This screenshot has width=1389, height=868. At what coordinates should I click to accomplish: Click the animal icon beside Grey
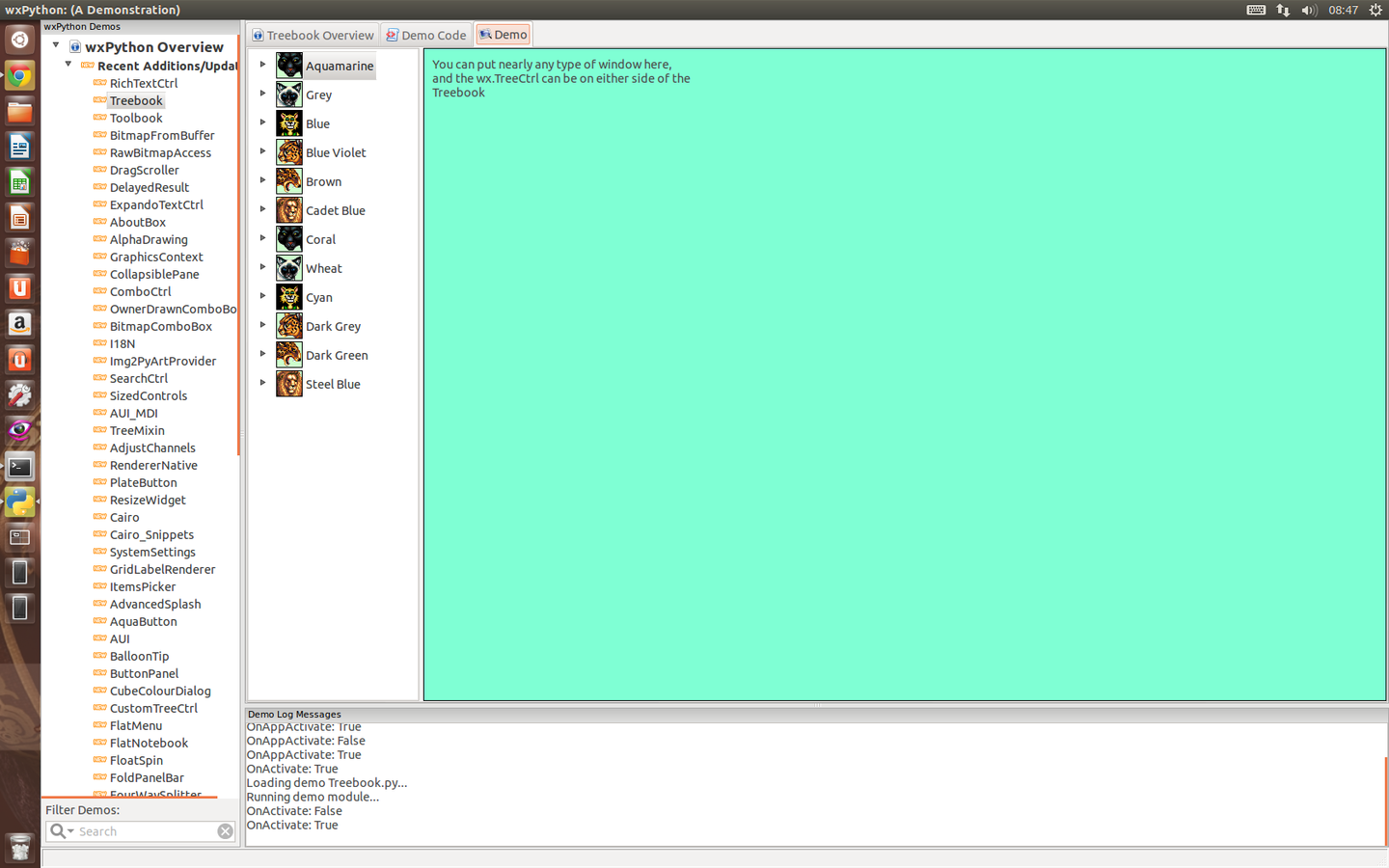289,95
